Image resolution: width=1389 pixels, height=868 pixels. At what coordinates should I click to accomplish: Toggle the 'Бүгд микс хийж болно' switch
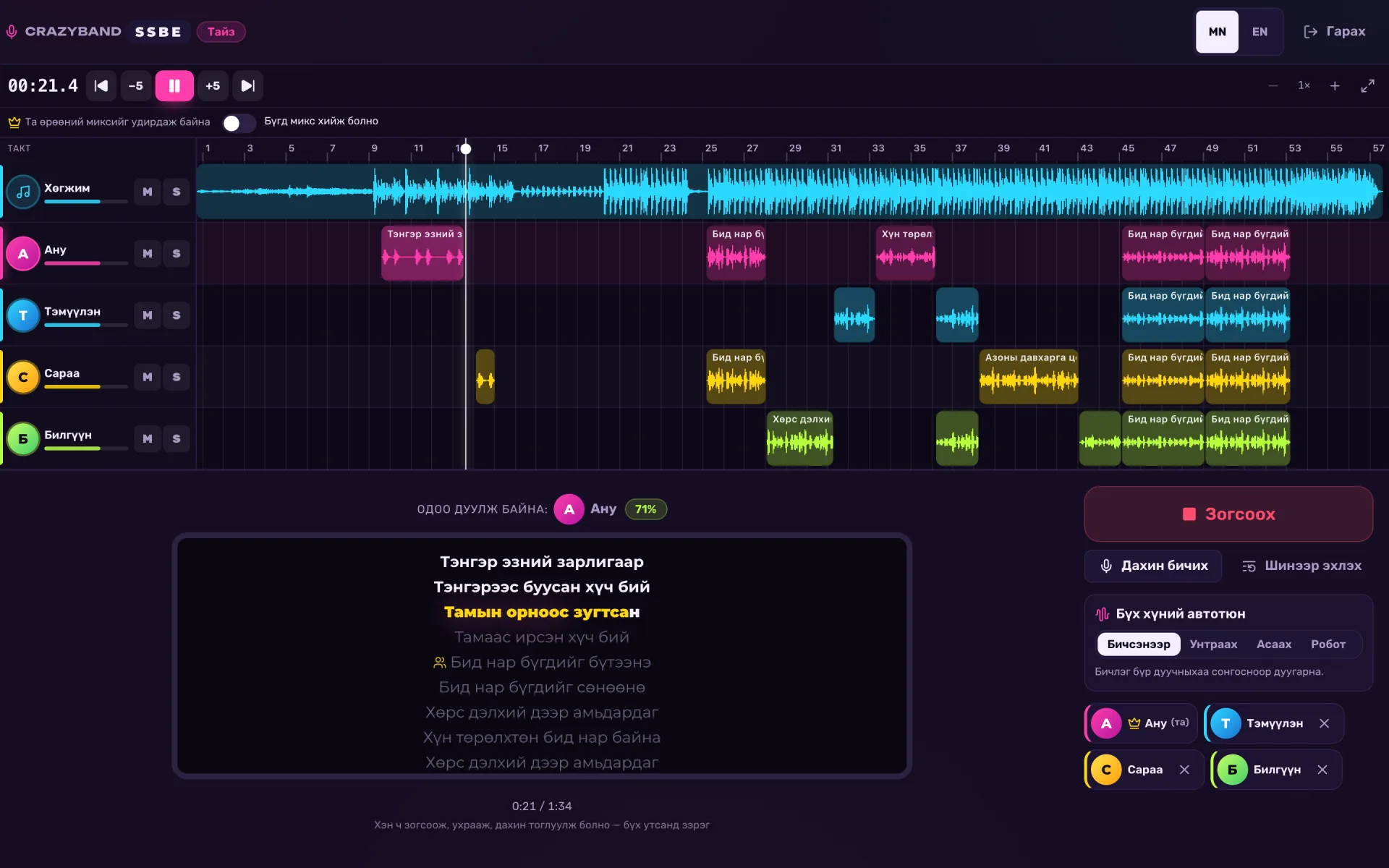[x=239, y=123]
